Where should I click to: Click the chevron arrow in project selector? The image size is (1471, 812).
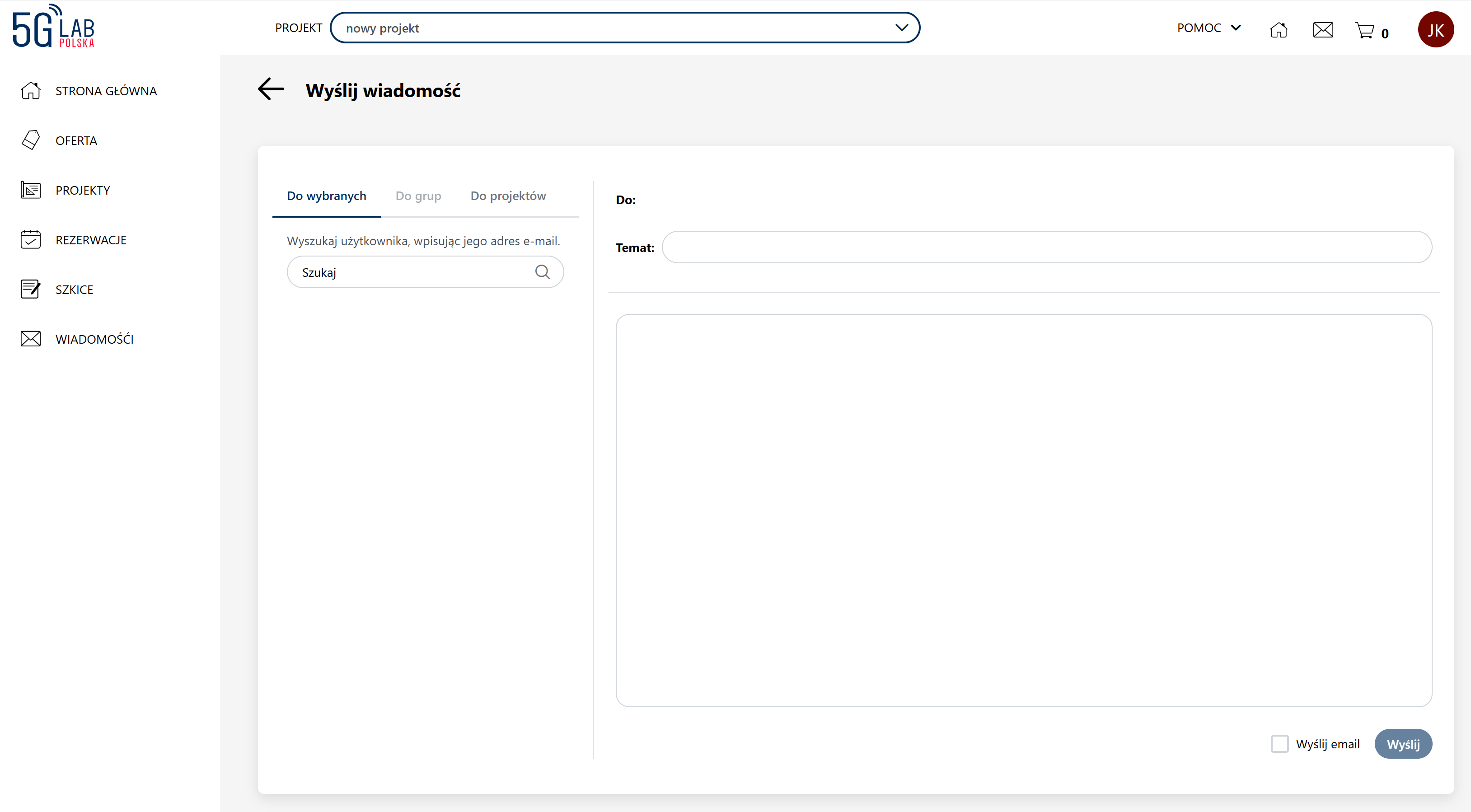[901, 28]
